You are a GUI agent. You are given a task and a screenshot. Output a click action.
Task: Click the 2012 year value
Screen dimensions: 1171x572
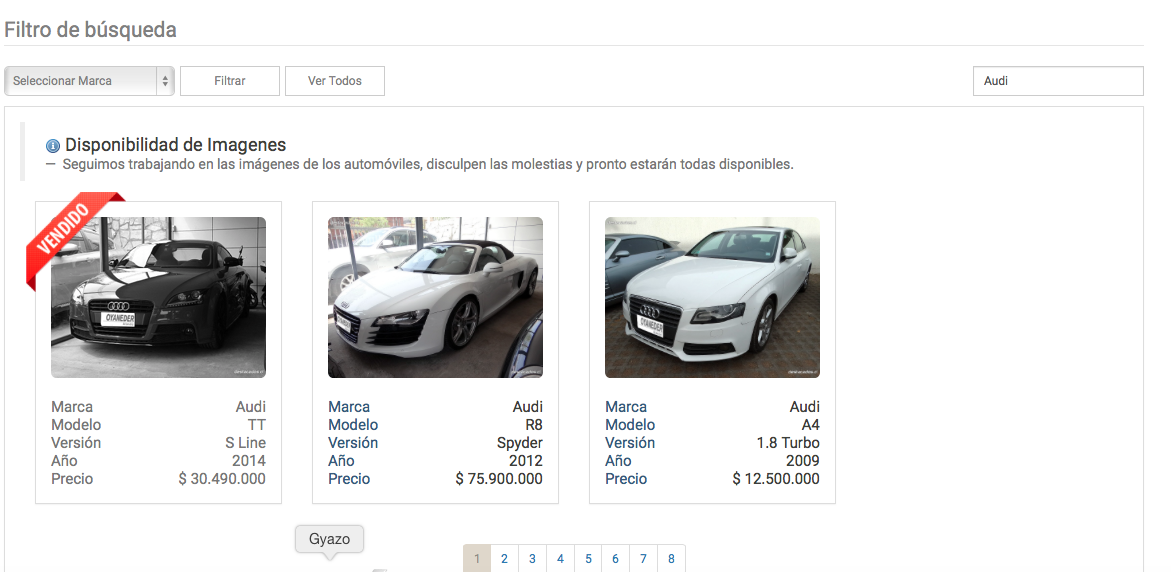click(x=526, y=461)
